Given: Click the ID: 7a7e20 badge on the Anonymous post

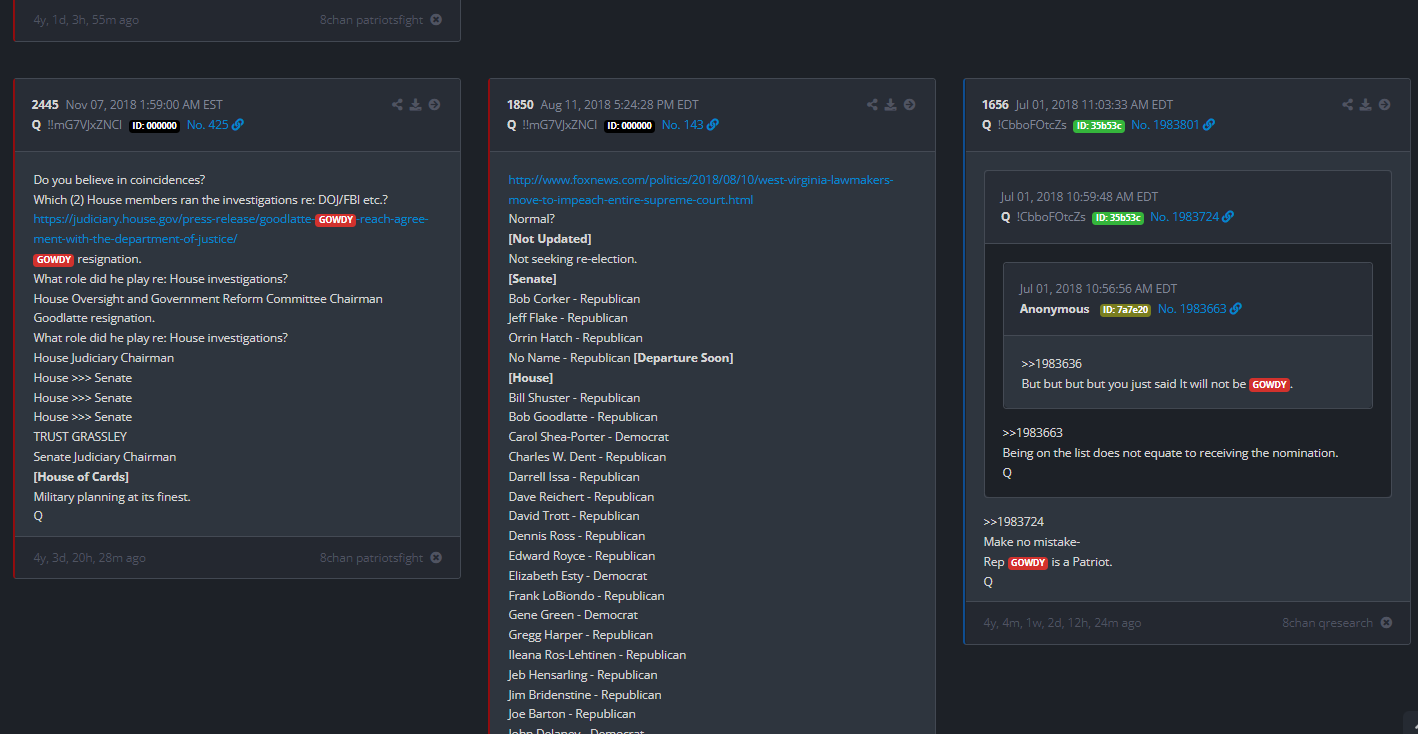Looking at the screenshot, I should 1125,310.
